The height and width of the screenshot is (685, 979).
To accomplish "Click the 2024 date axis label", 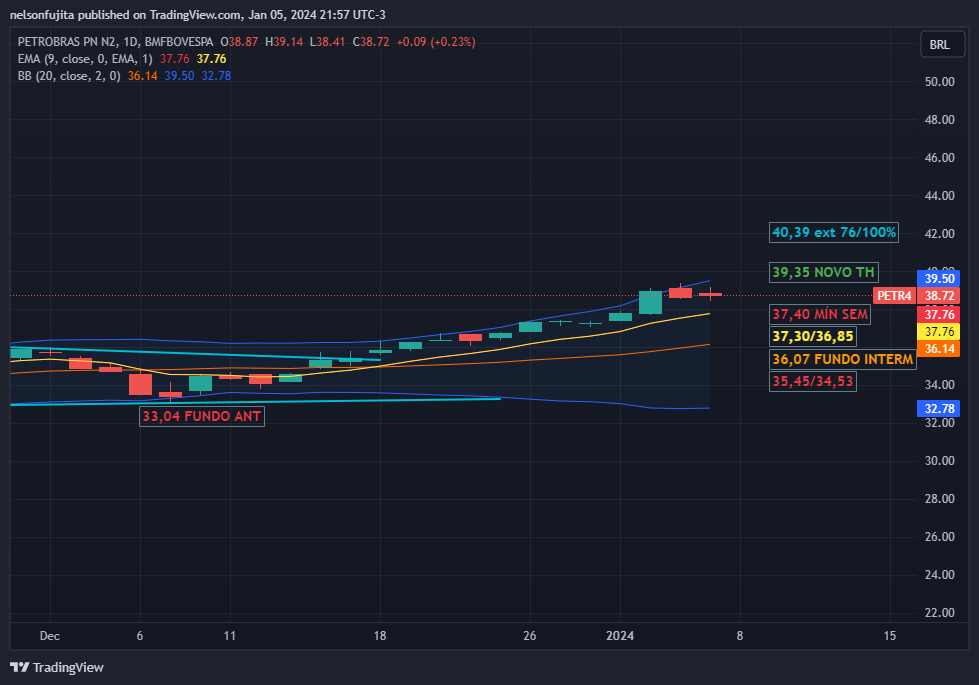I will (620, 636).
